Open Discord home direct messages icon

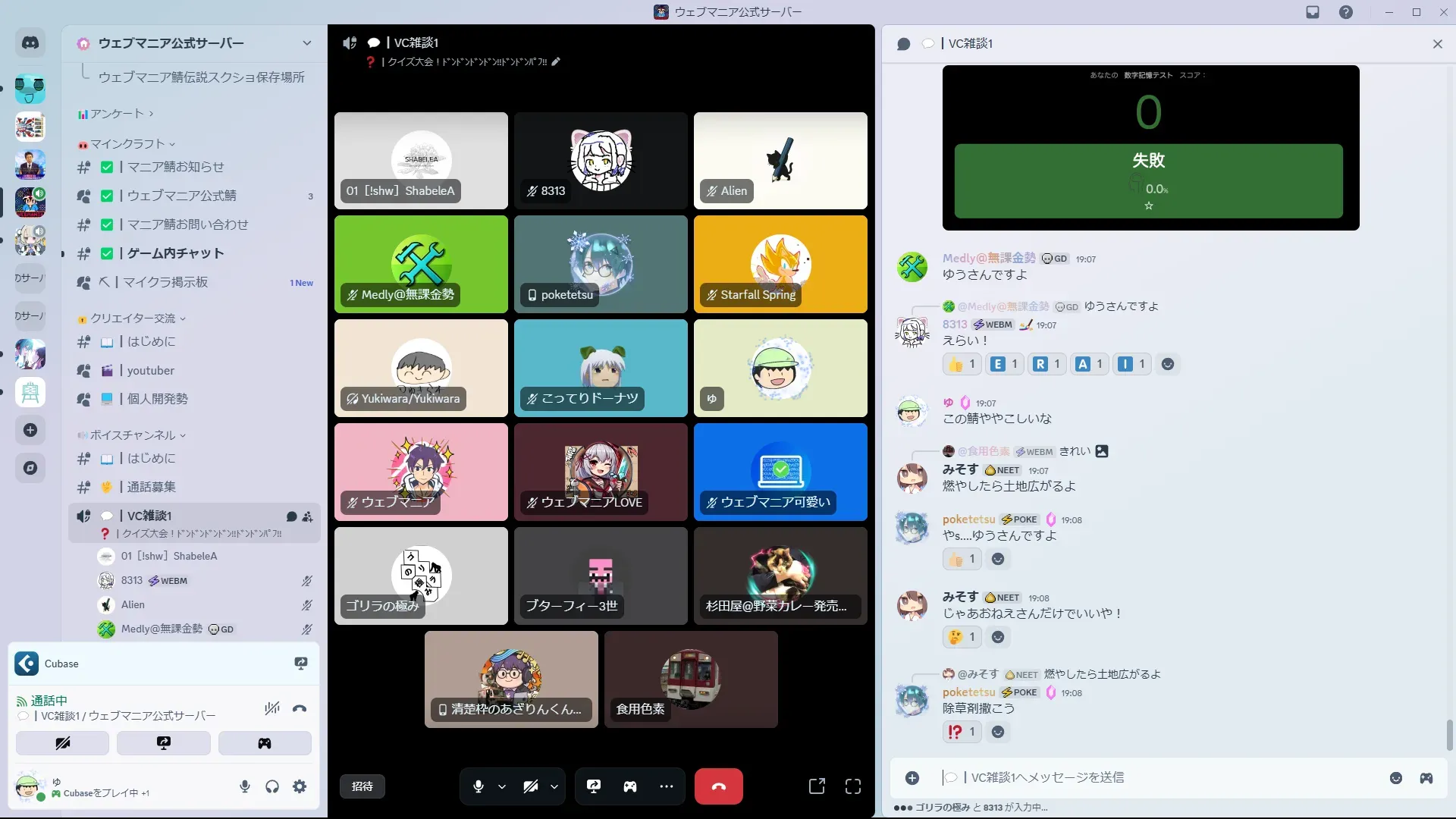click(x=30, y=43)
